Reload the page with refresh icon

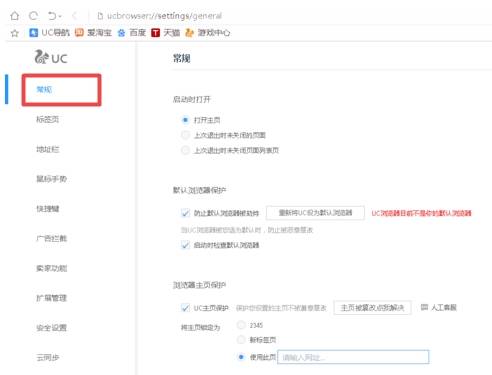(x=33, y=16)
